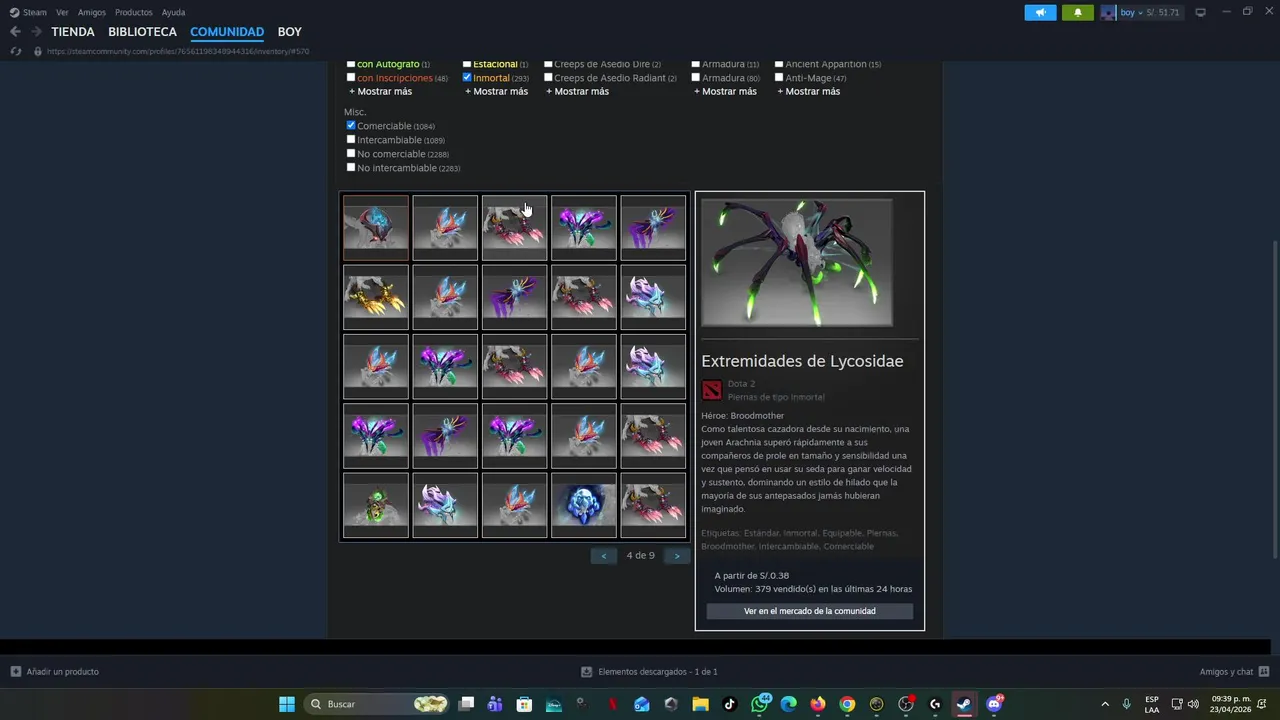Check the Armadura (80) filter
Viewport: 1280px width, 720px height.
click(696, 77)
